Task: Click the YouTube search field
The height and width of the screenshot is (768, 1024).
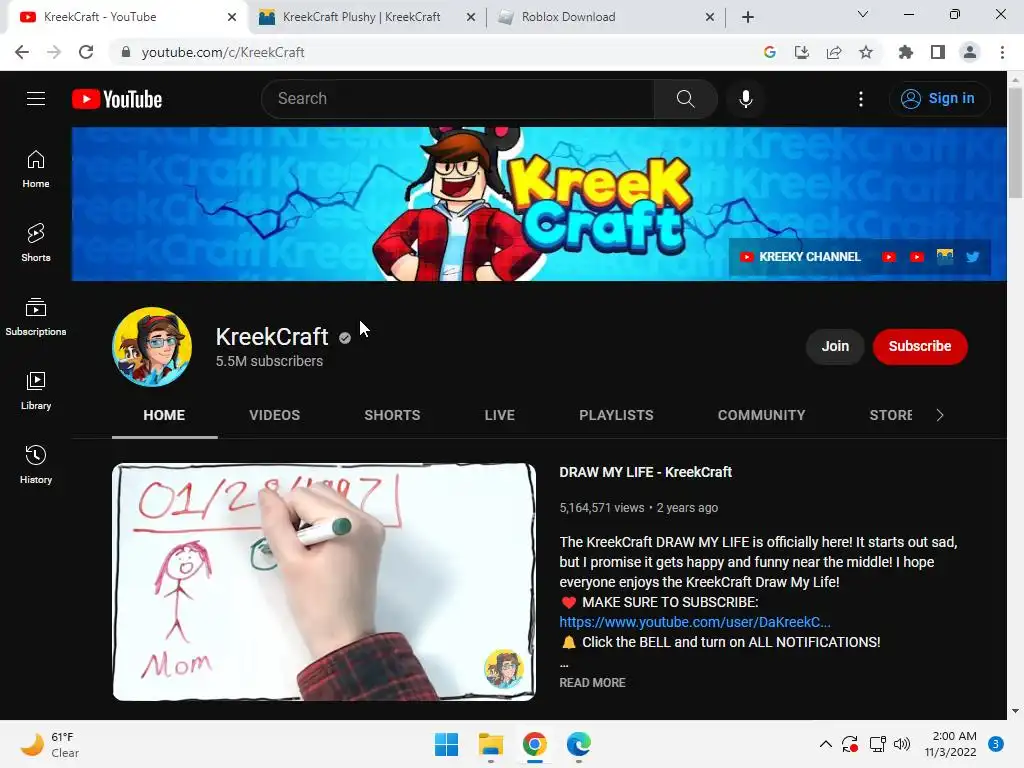Action: 458,99
